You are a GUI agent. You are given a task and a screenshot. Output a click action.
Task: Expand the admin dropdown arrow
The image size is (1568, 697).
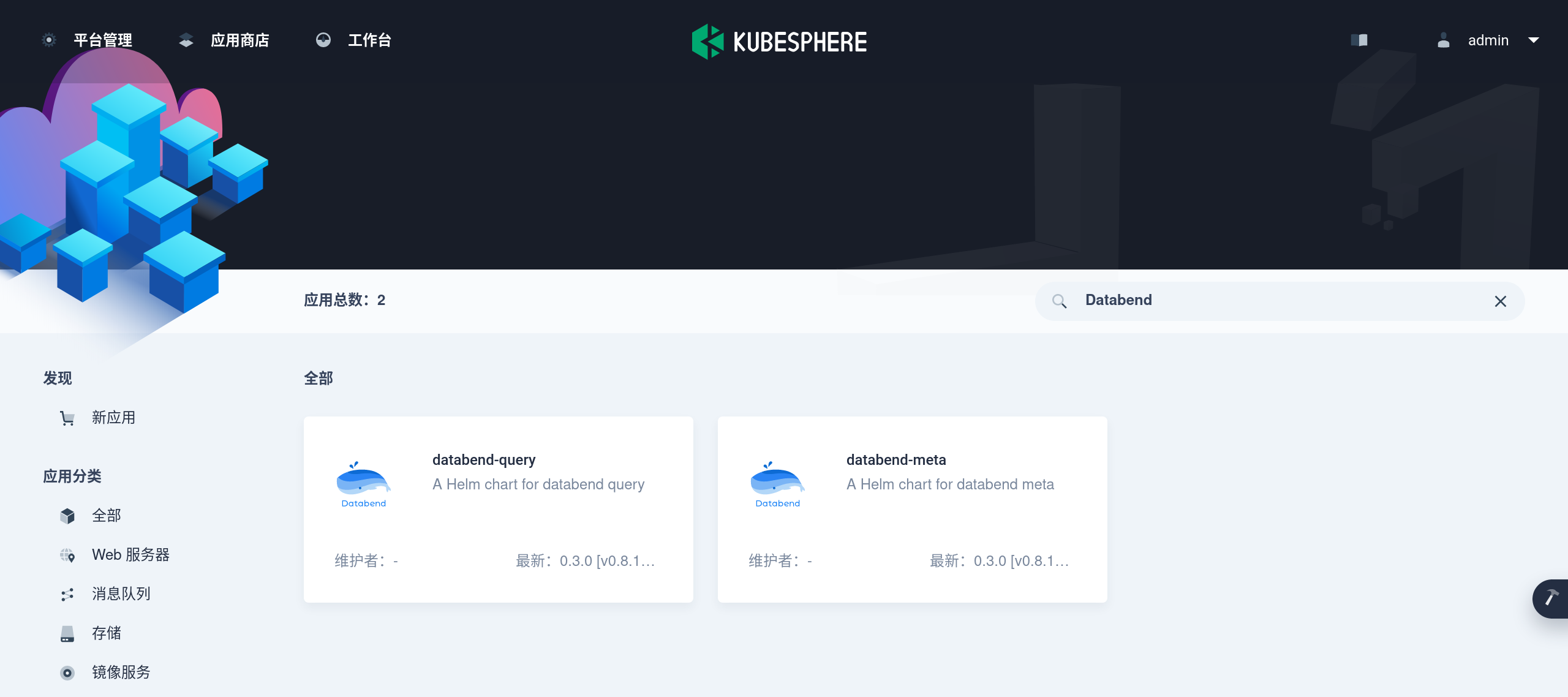[1534, 40]
